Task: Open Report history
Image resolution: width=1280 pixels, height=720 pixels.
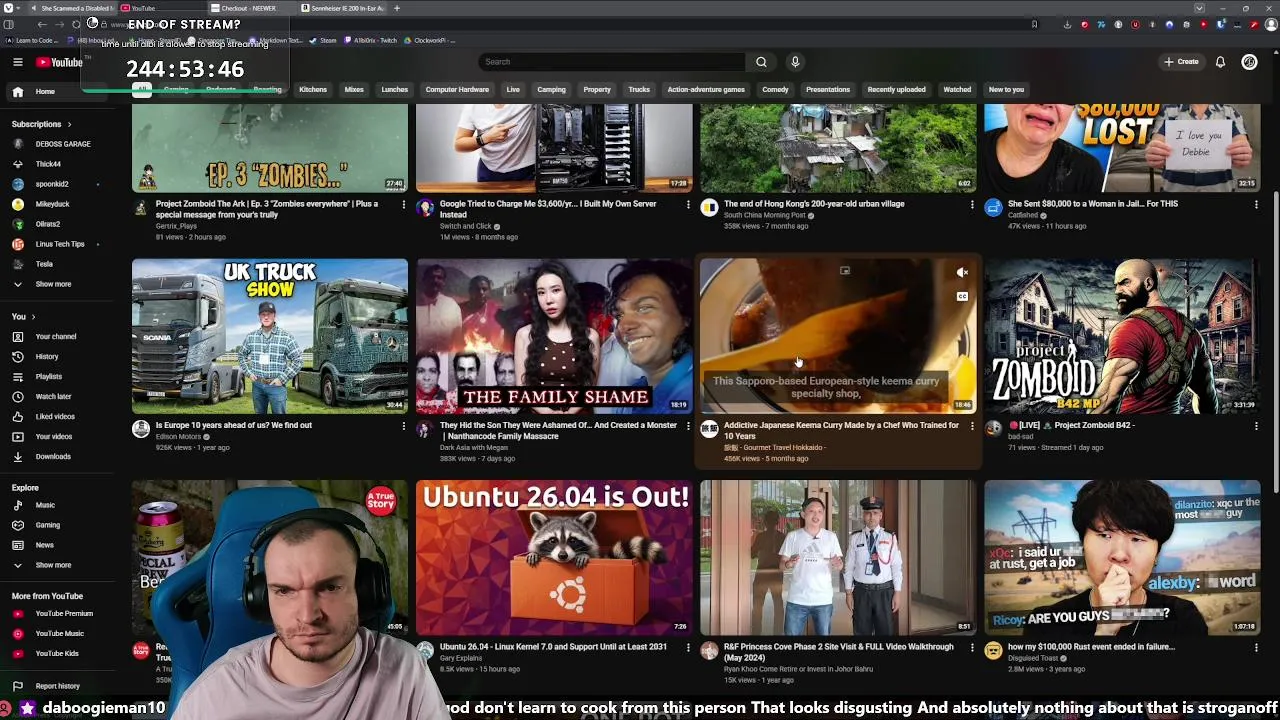Action: (57, 687)
